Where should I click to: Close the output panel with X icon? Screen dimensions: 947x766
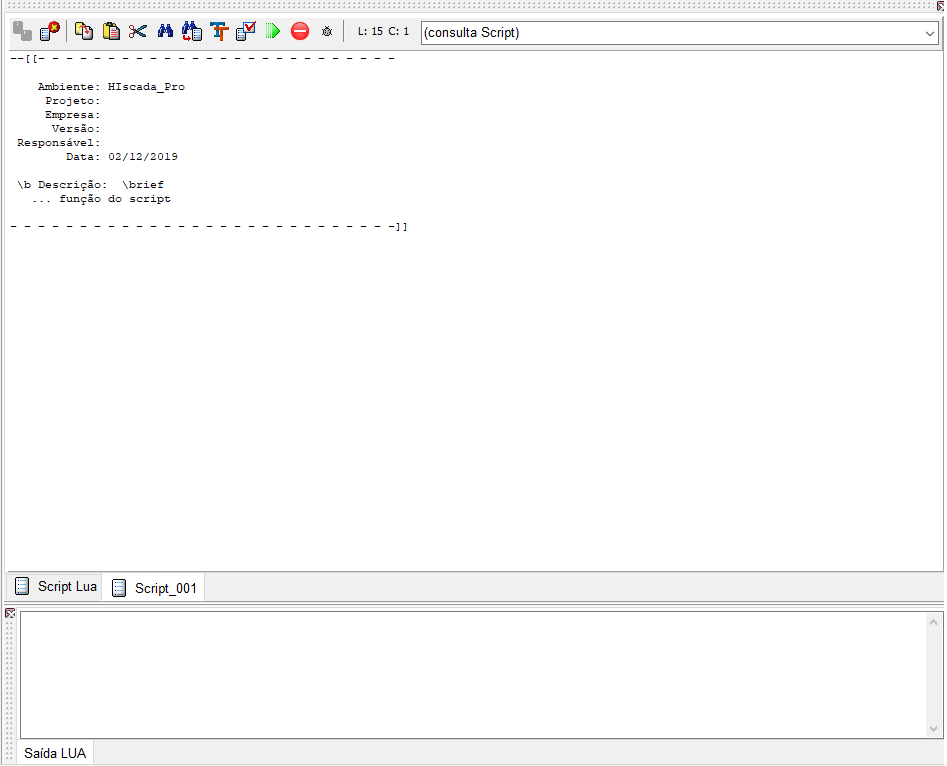[10, 613]
